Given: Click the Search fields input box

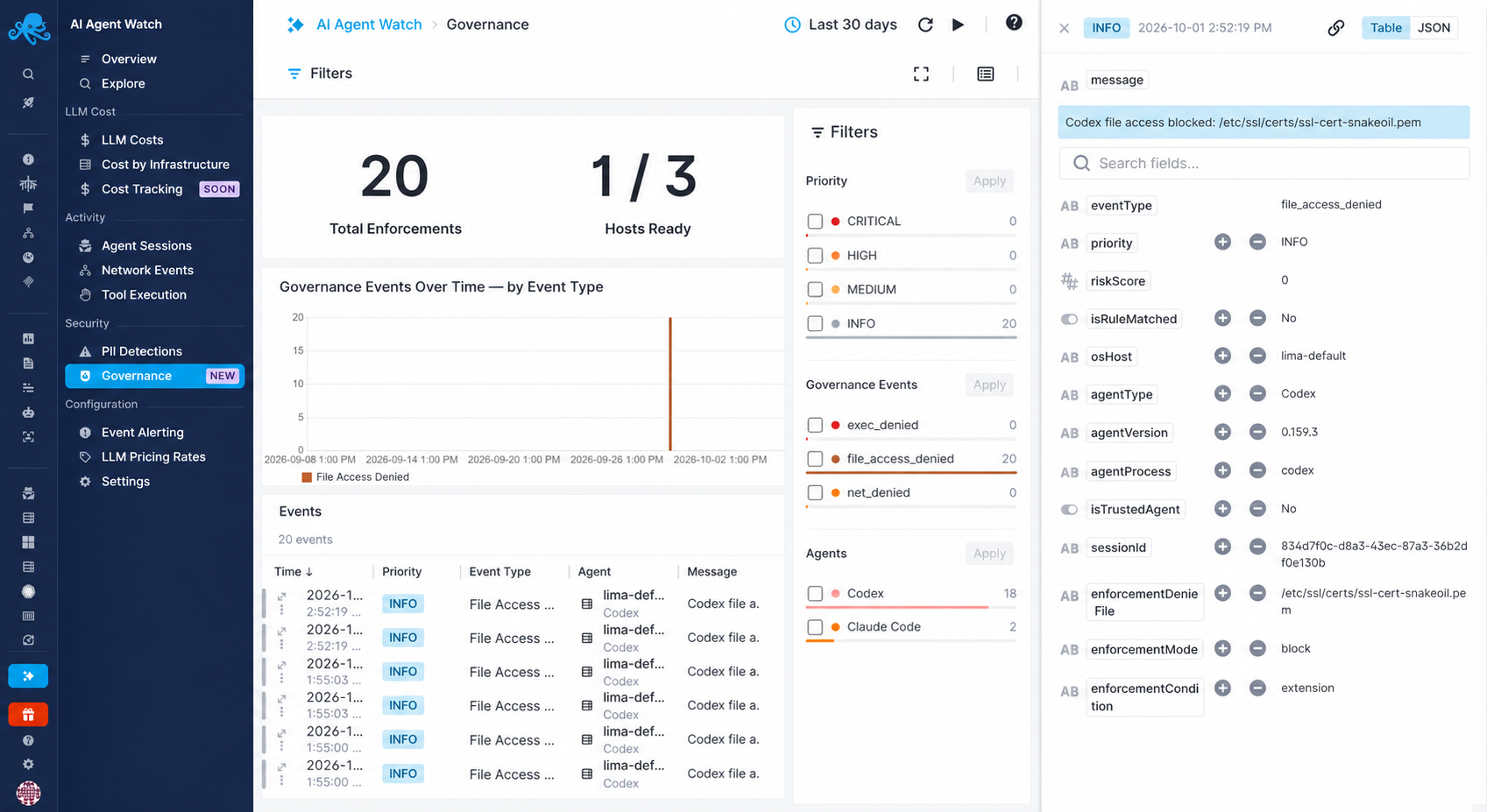Looking at the screenshot, I should 1264,164.
